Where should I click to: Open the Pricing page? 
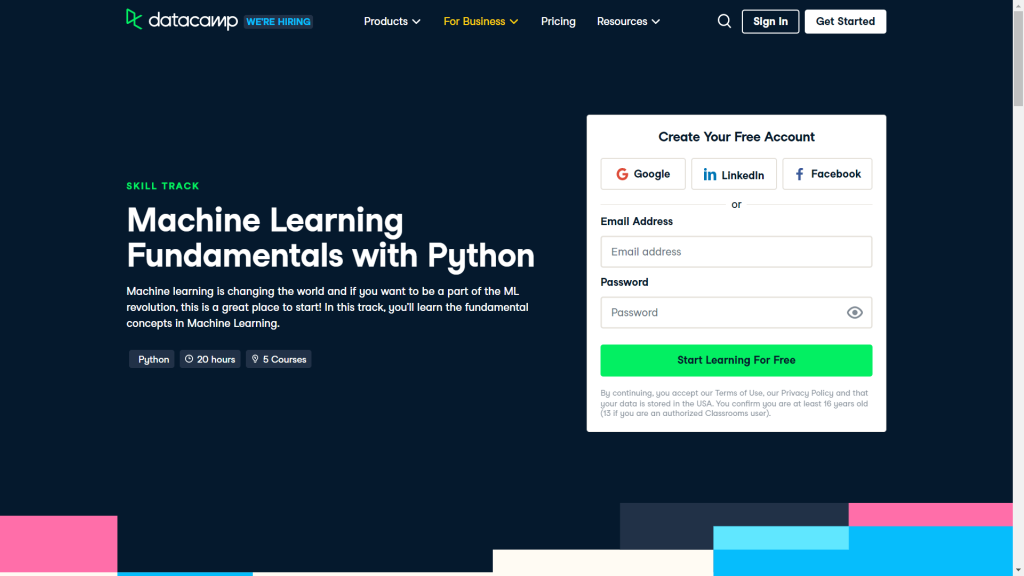(558, 22)
